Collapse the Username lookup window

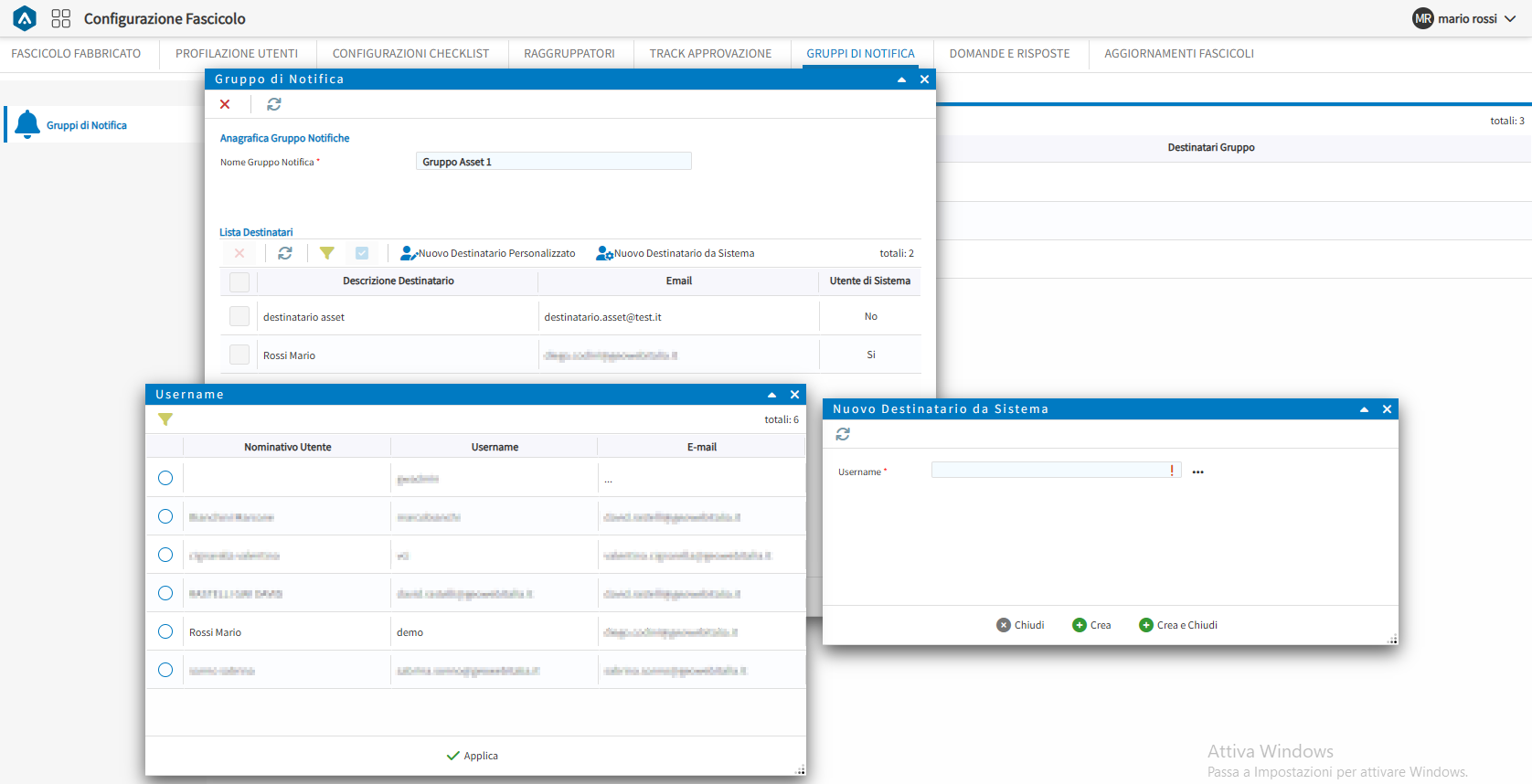coord(771,395)
